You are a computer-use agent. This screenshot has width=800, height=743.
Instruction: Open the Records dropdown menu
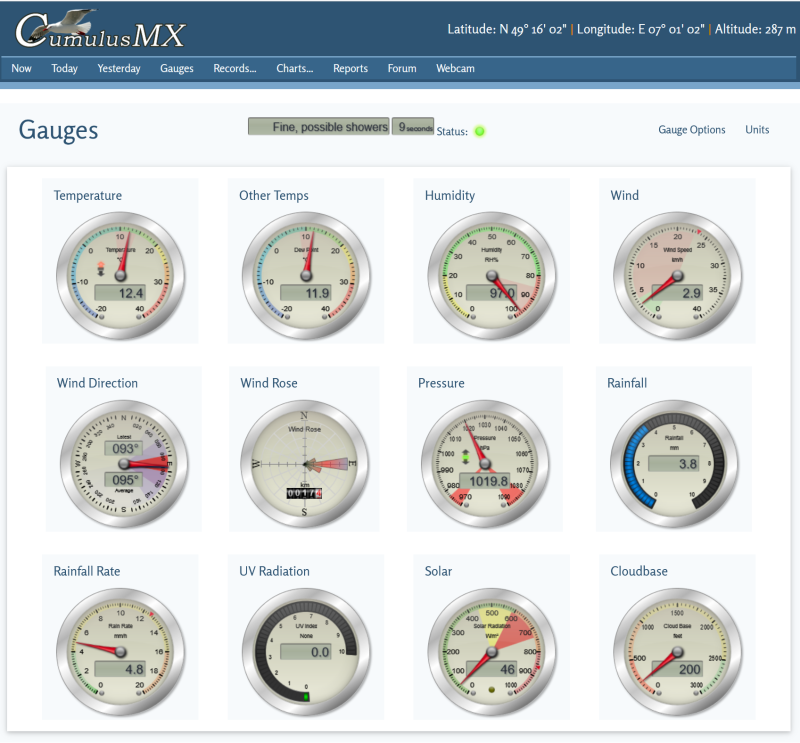click(234, 68)
